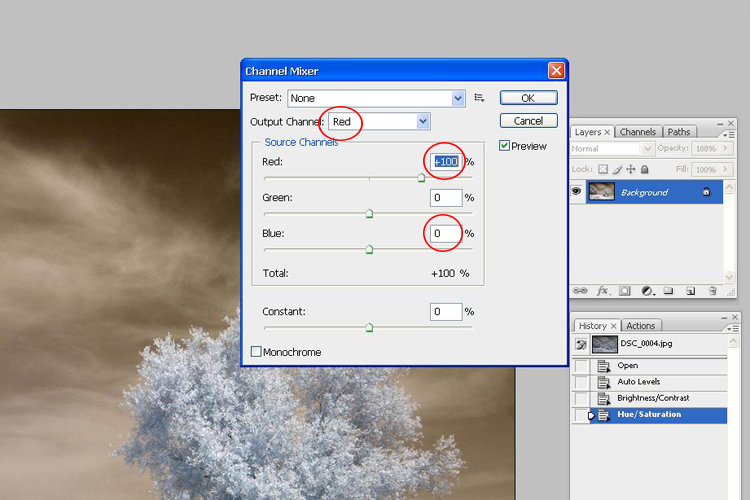Switch to the Channels tab
Viewport: 750px width, 500px height.
click(x=637, y=132)
